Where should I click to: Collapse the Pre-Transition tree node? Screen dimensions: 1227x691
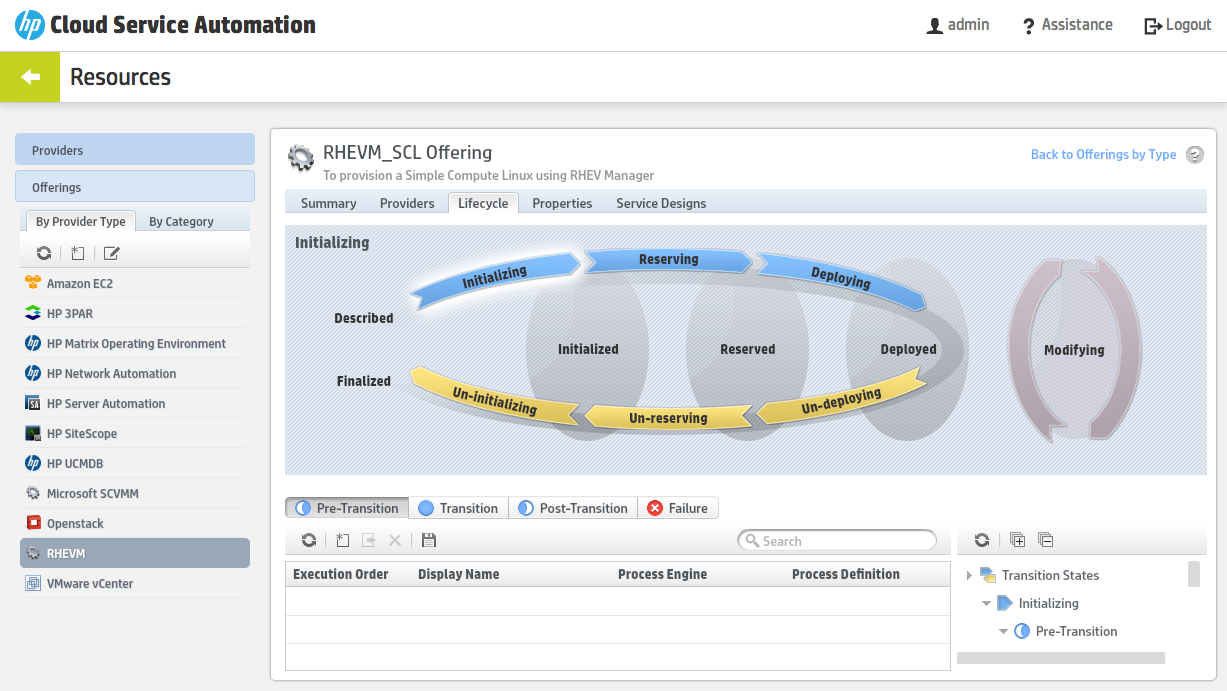point(1003,631)
